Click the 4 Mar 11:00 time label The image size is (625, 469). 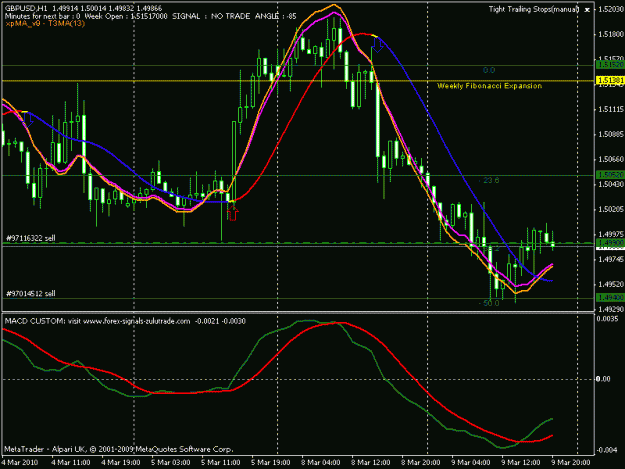point(71,463)
